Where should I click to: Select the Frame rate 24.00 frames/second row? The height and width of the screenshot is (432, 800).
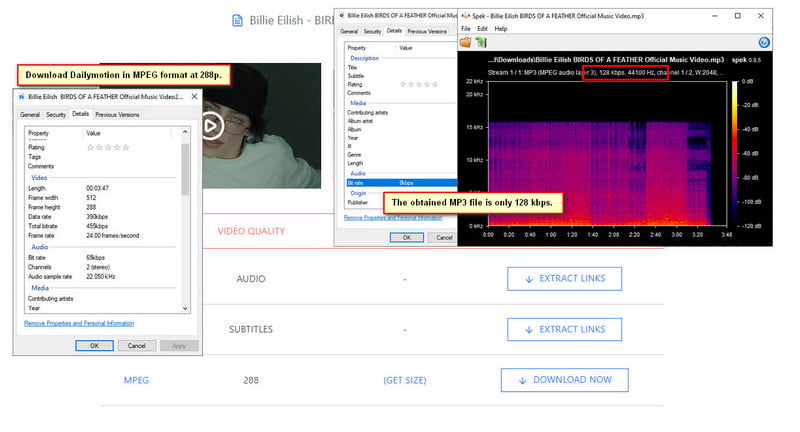click(x=102, y=236)
